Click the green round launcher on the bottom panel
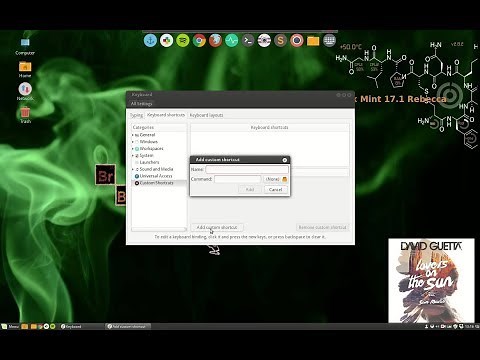Viewport: 480px width, 360px height. (x=53, y=326)
